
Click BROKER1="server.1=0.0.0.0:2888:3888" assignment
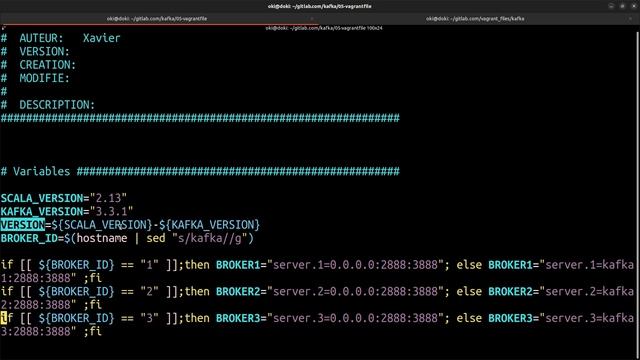pyautogui.click(x=330, y=265)
